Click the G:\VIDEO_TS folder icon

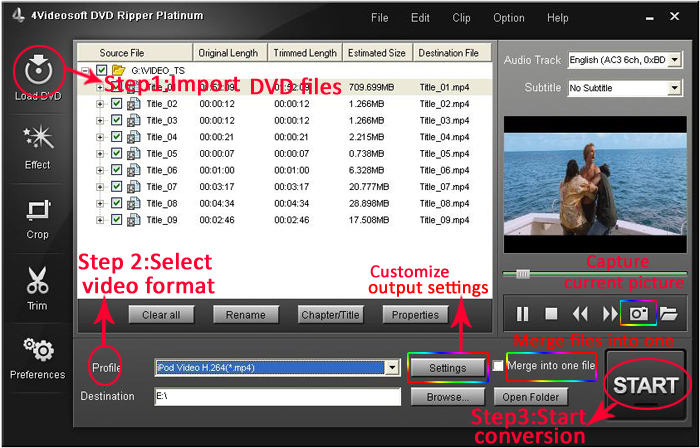point(118,71)
